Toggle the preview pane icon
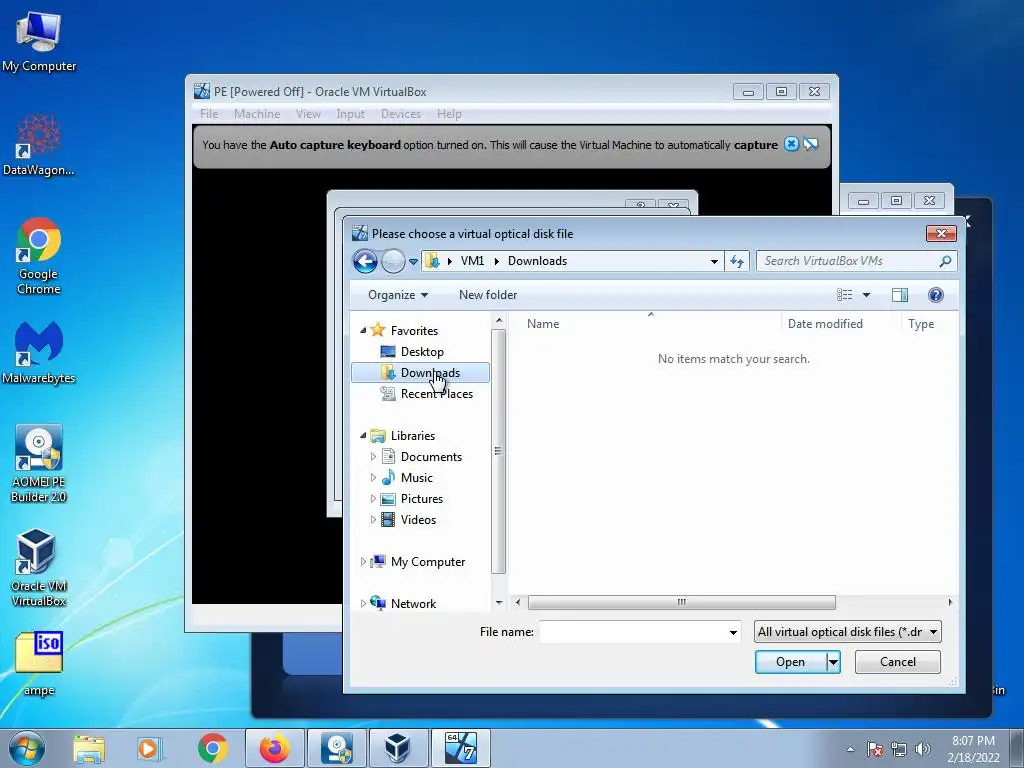The height and width of the screenshot is (768, 1024). coord(900,295)
